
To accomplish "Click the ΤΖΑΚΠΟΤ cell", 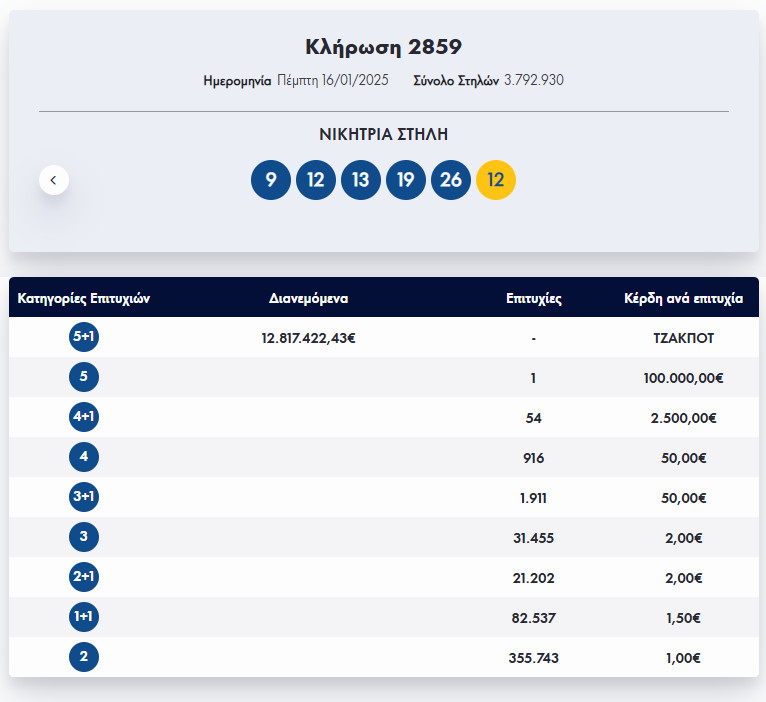I will pyautogui.click(x=683, y=338).
